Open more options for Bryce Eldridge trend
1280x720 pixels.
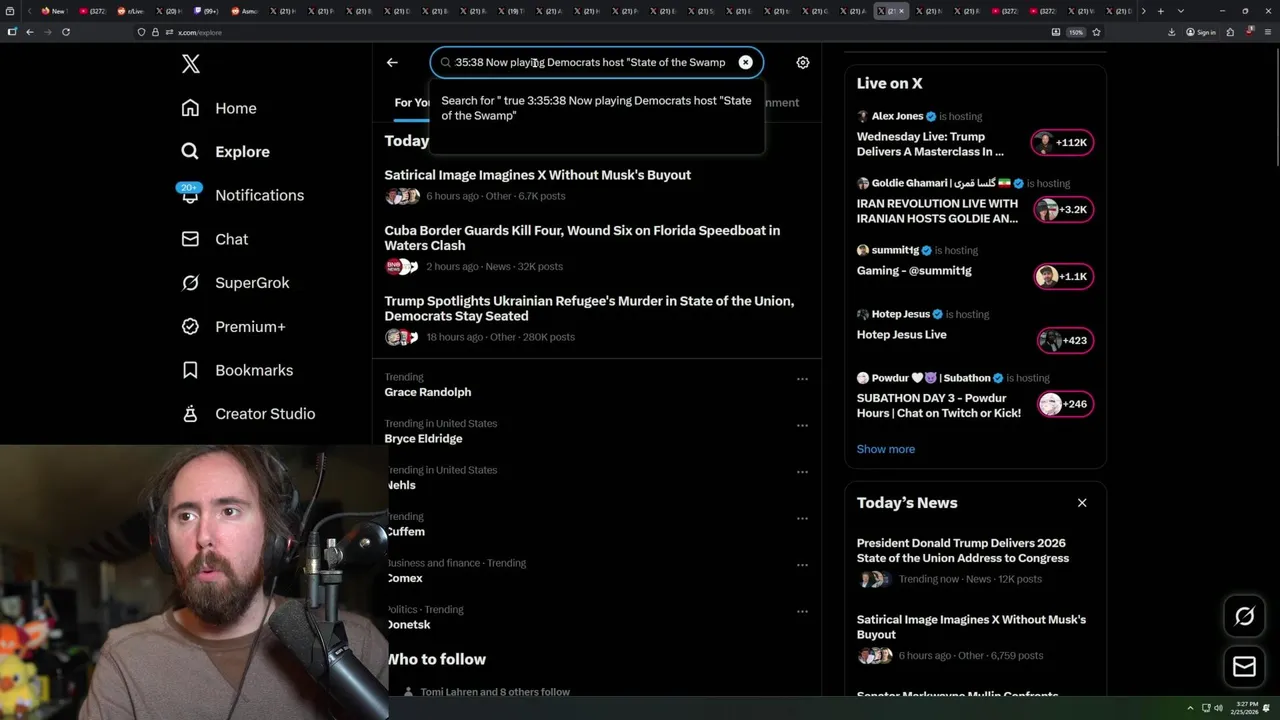[802, 425]
